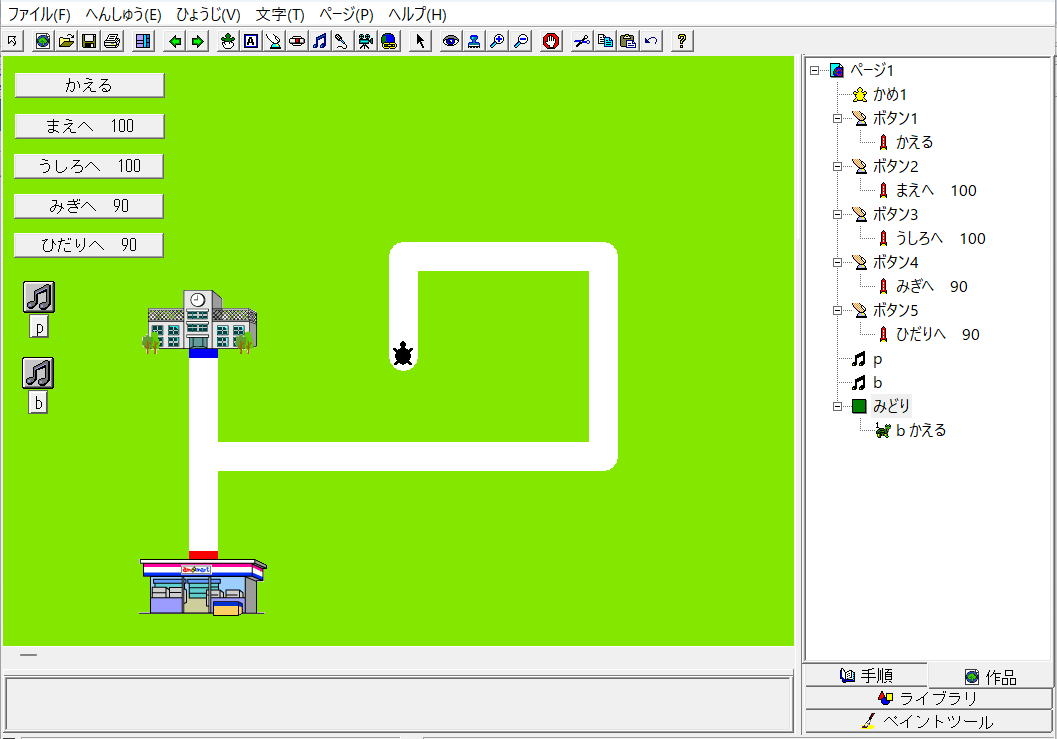Select the music item b in the tree
1057x739 pixels.
pyautogui.click(x=877, y=383)
